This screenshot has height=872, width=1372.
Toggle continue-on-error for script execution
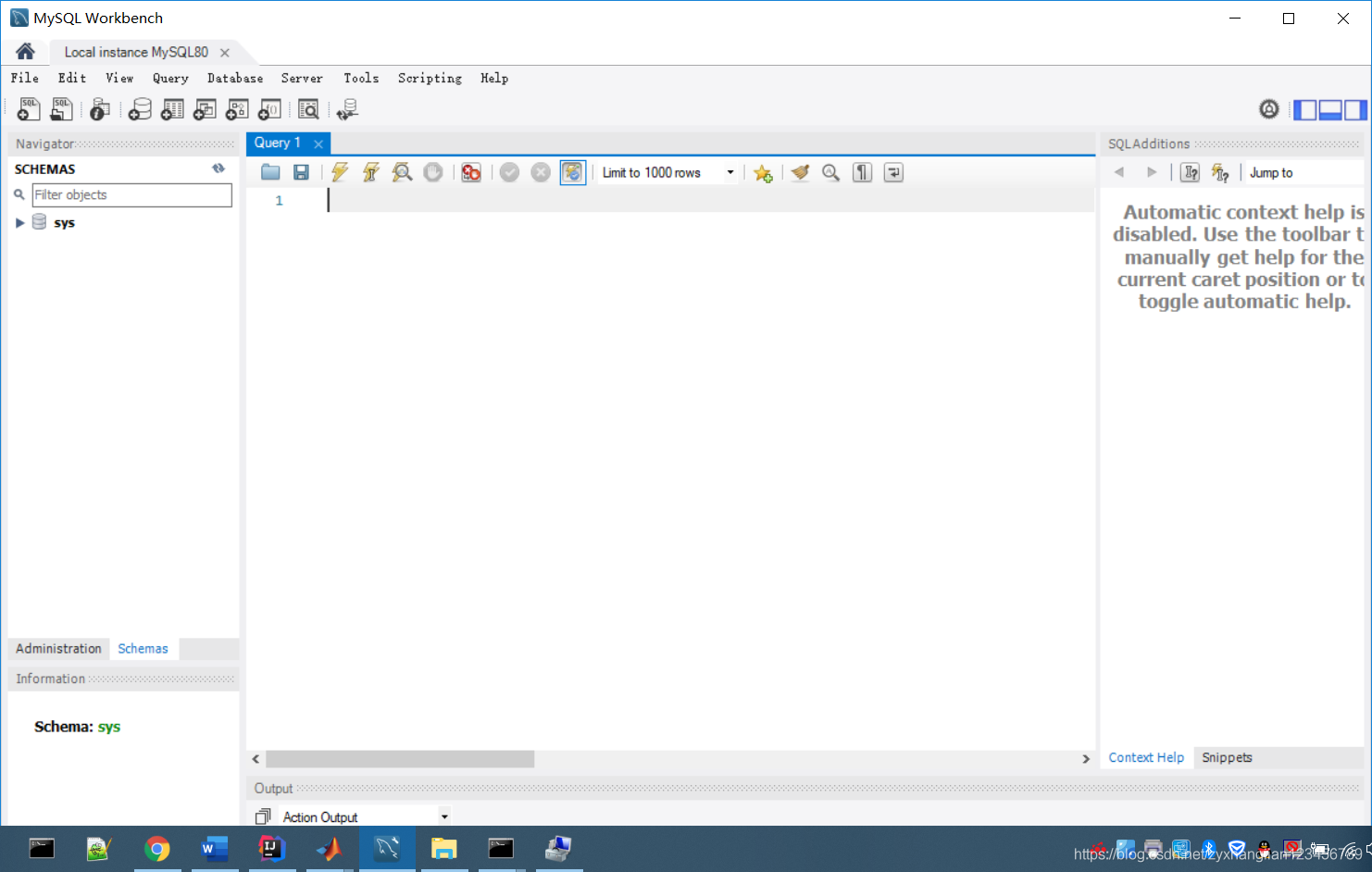[x=471, y=172]
